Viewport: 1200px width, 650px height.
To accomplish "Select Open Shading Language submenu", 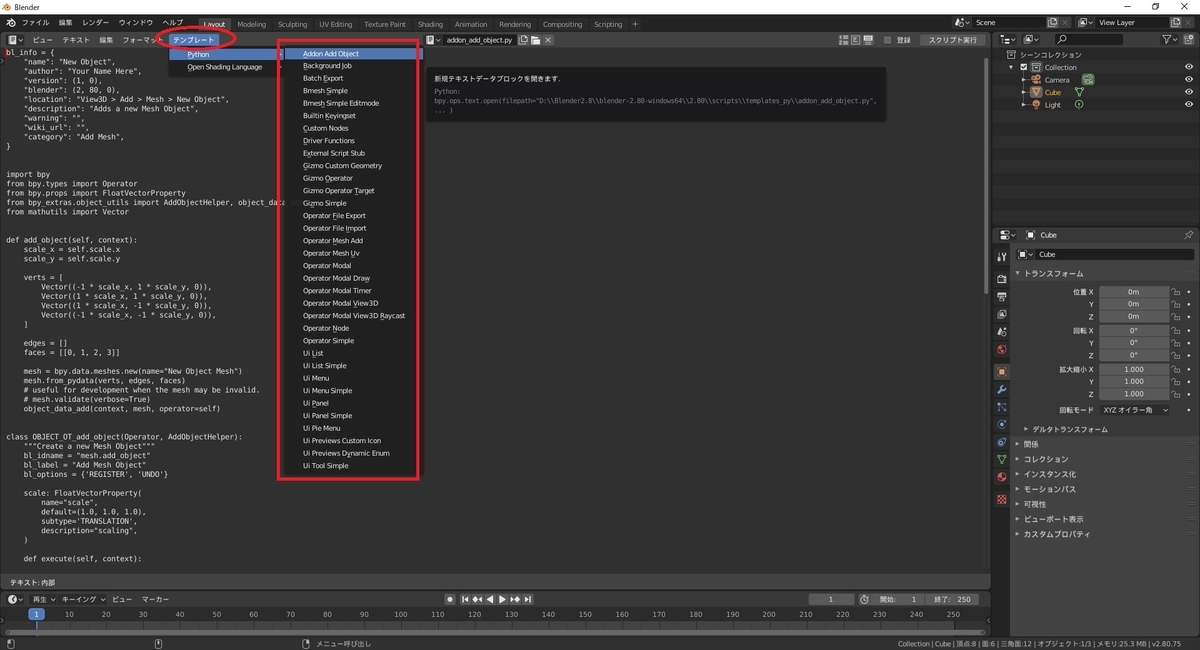I will click(225, 67).
